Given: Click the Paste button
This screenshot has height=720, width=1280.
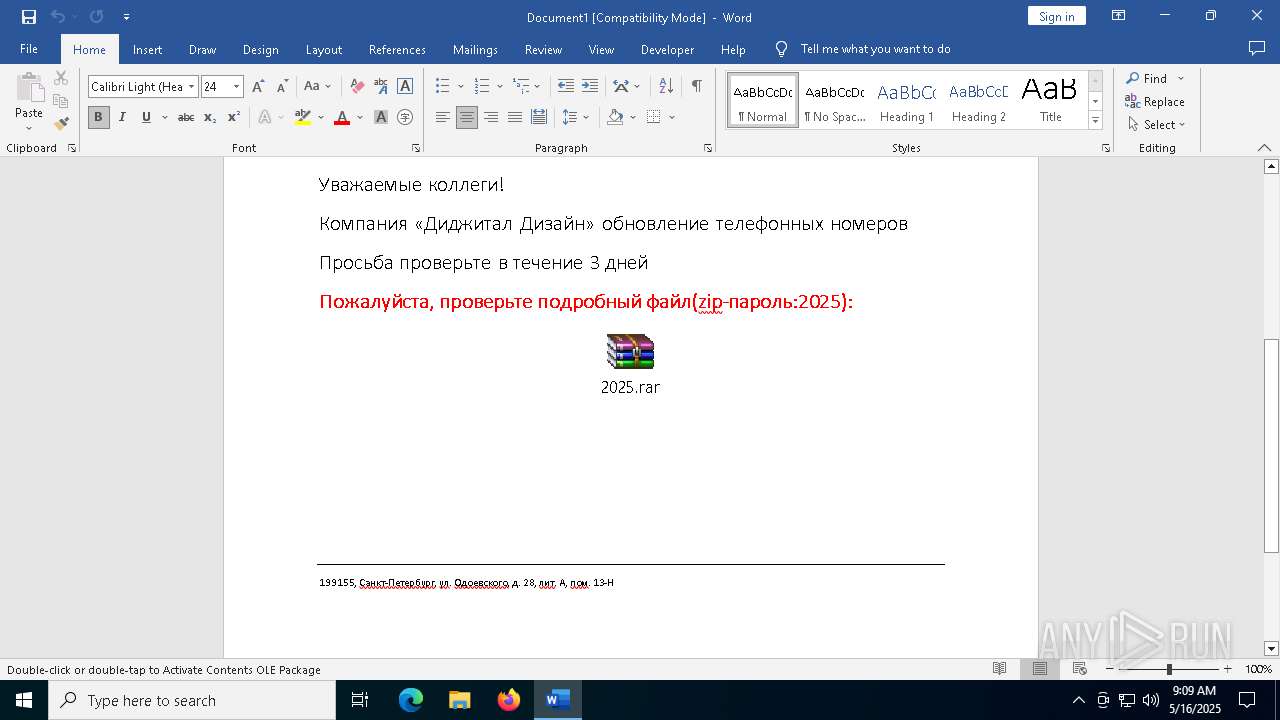Looking at the screenshot, I should coord(29,100).
